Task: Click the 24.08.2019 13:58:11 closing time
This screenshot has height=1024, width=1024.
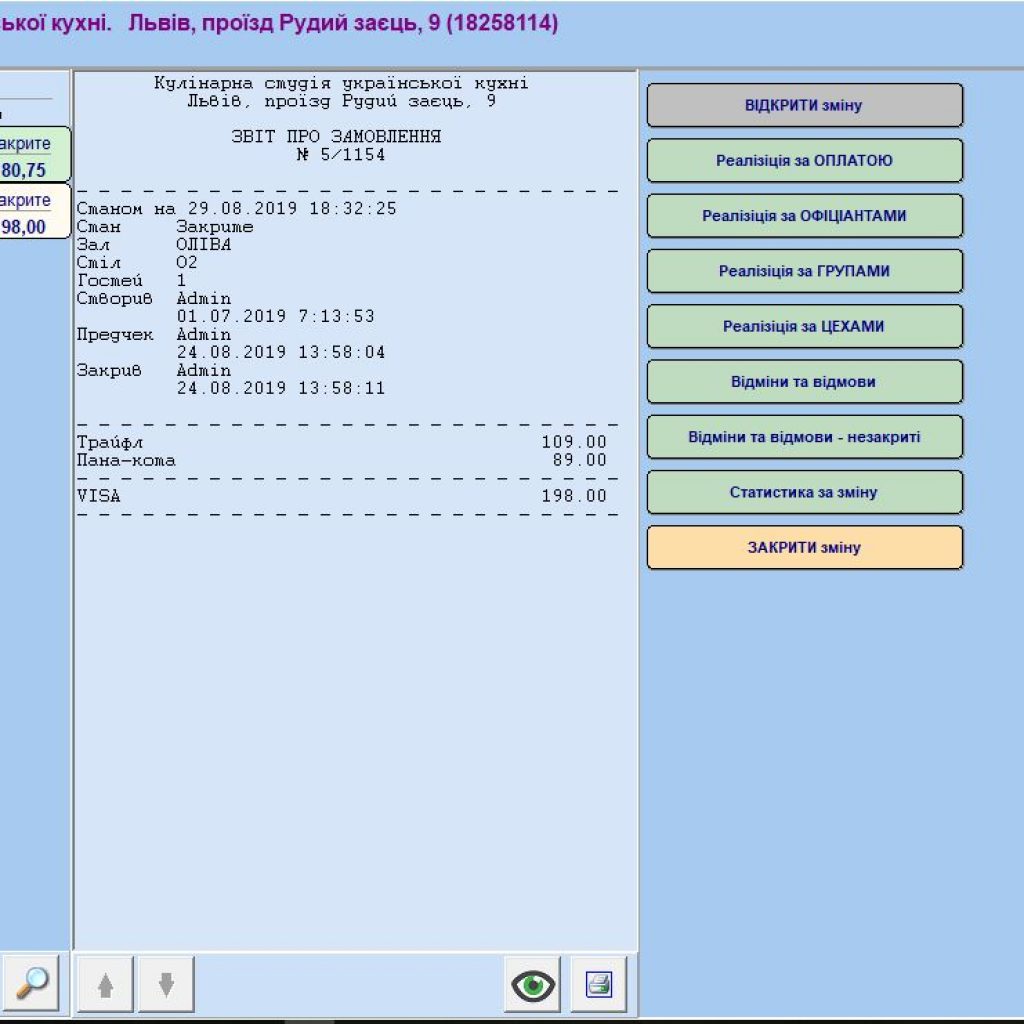Action: 281,389
